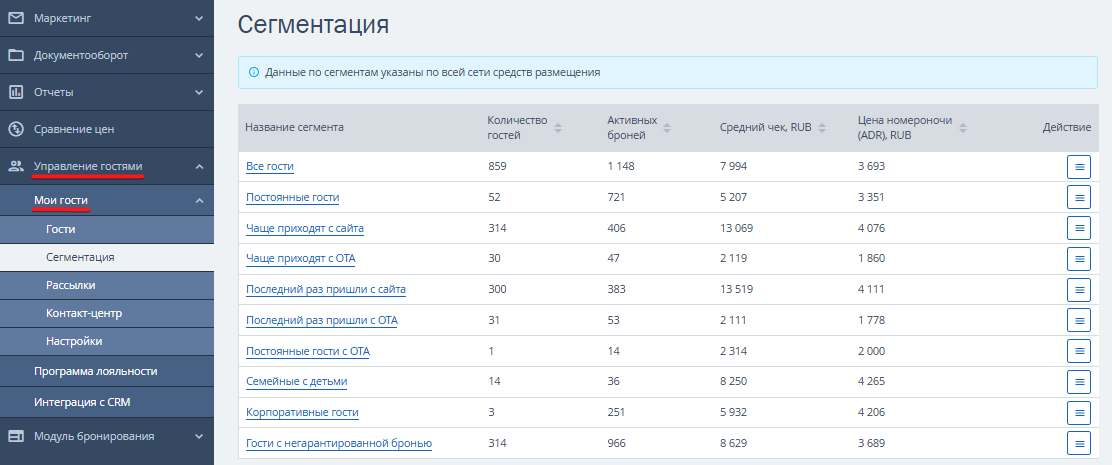Open Настройки under Мои гости
The height and width of the screenshot is (465, 1112).
106,341
